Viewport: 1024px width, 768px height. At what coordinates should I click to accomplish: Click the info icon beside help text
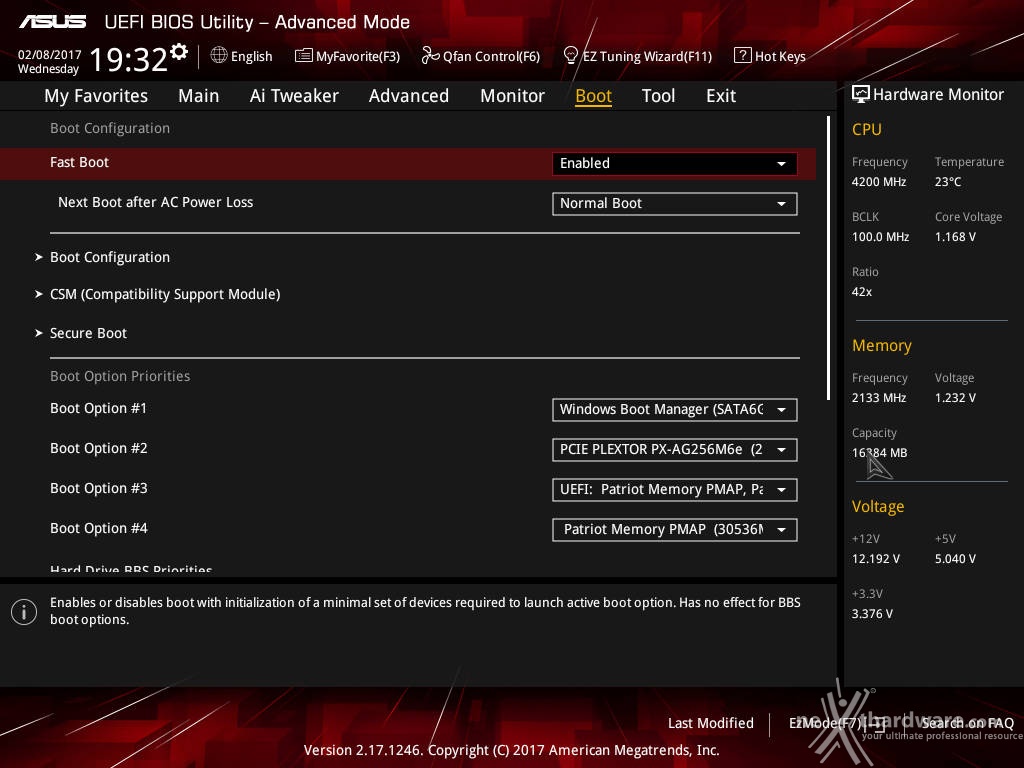(24, 612)
